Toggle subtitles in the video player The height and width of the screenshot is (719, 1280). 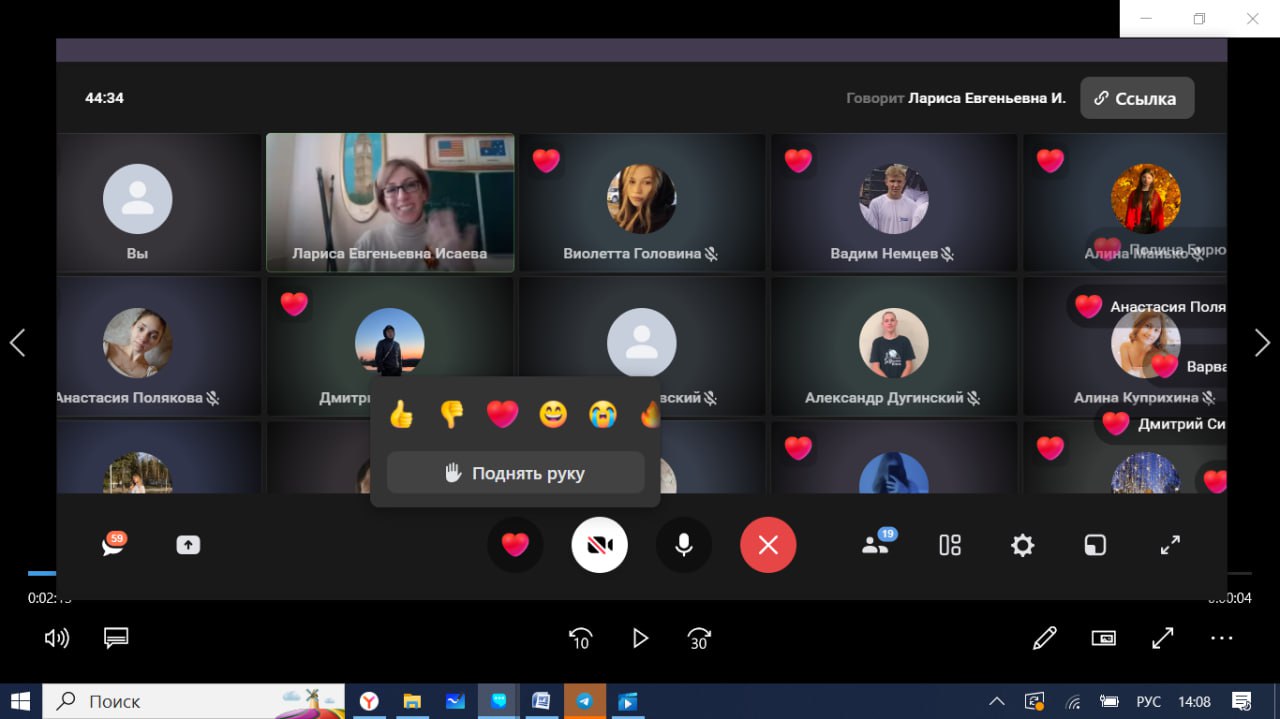click(x=117, y=638)
